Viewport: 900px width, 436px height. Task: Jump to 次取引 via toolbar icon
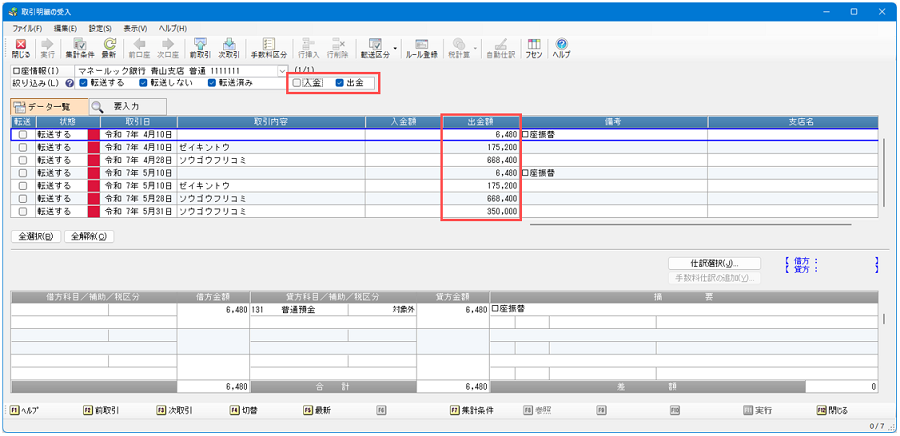pyautogui.click(x=229, y=49)
